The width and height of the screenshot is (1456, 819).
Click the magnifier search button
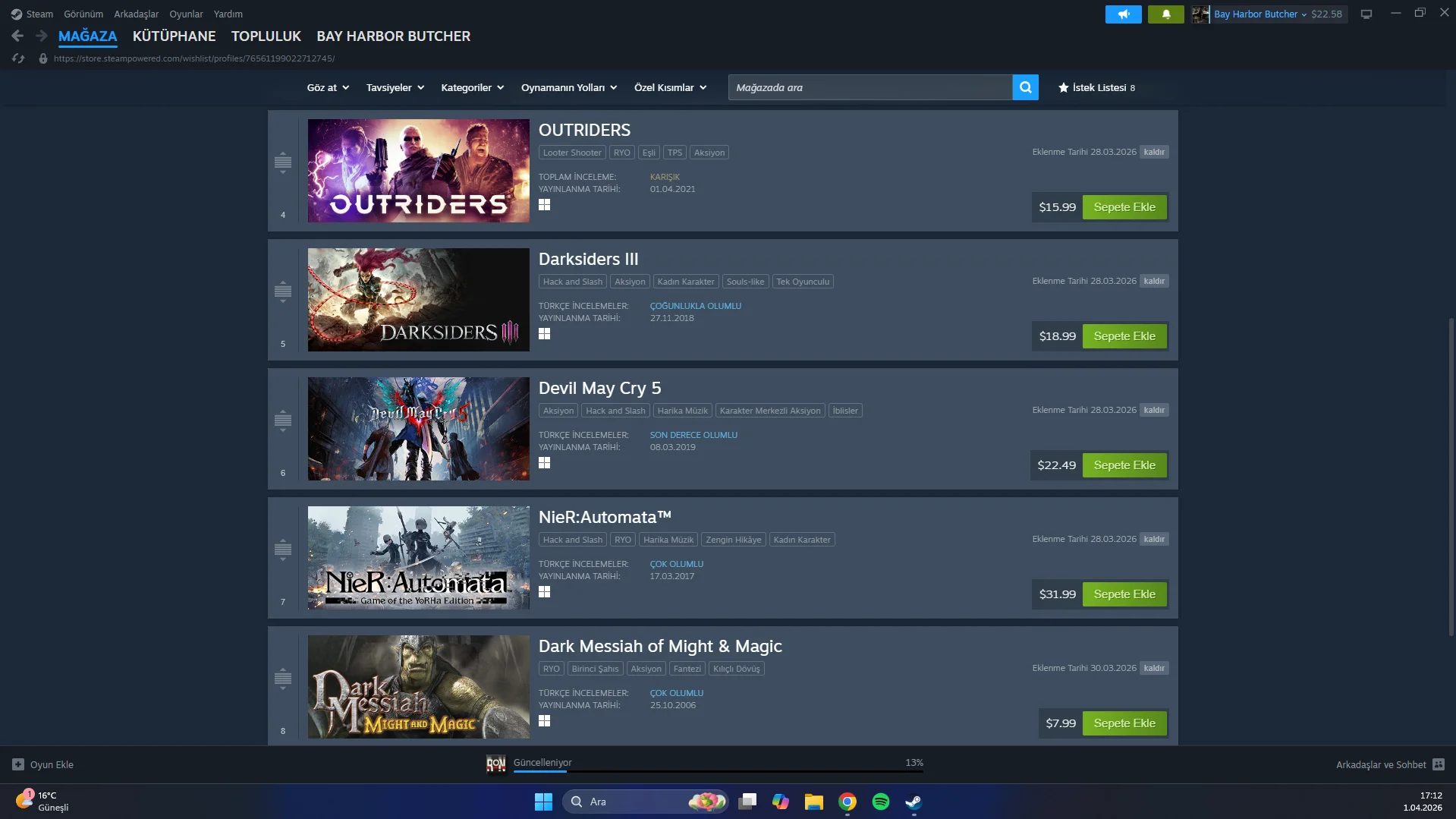1025,87
